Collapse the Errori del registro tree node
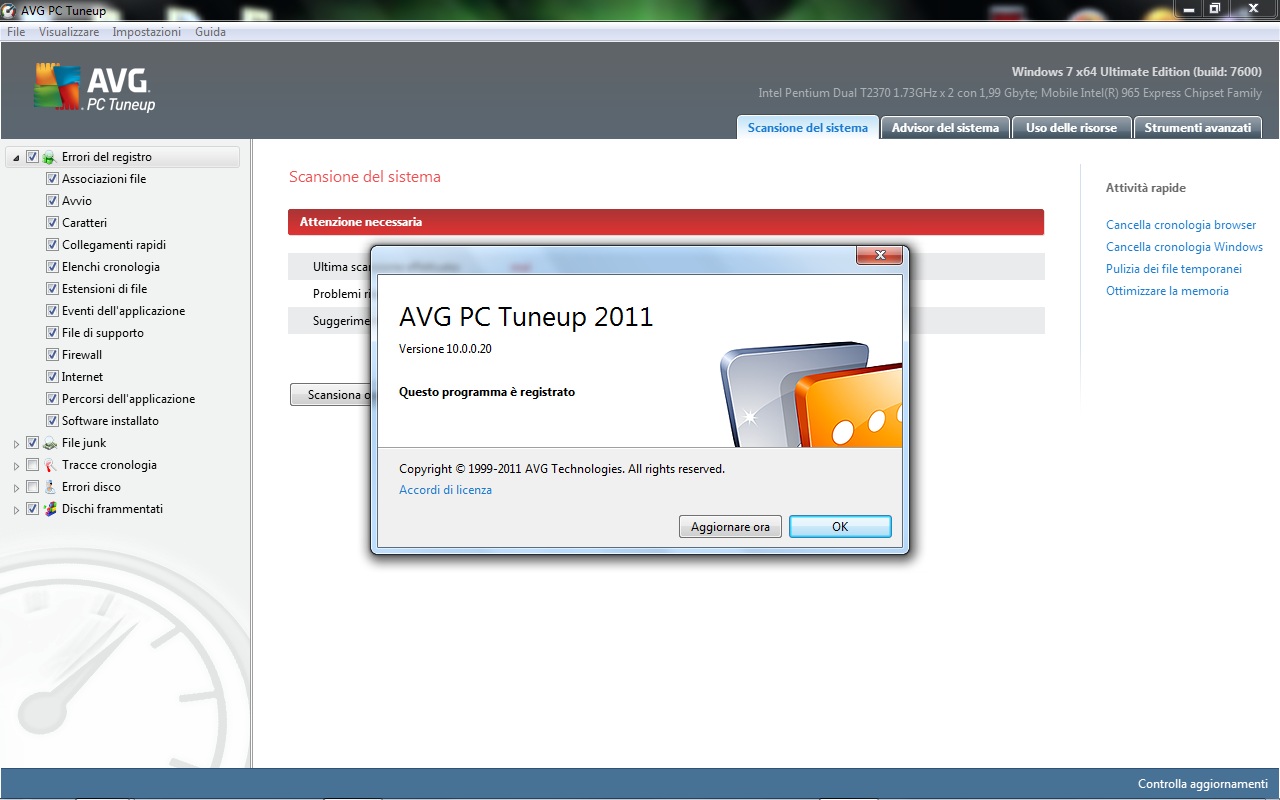 click(16, 158)
